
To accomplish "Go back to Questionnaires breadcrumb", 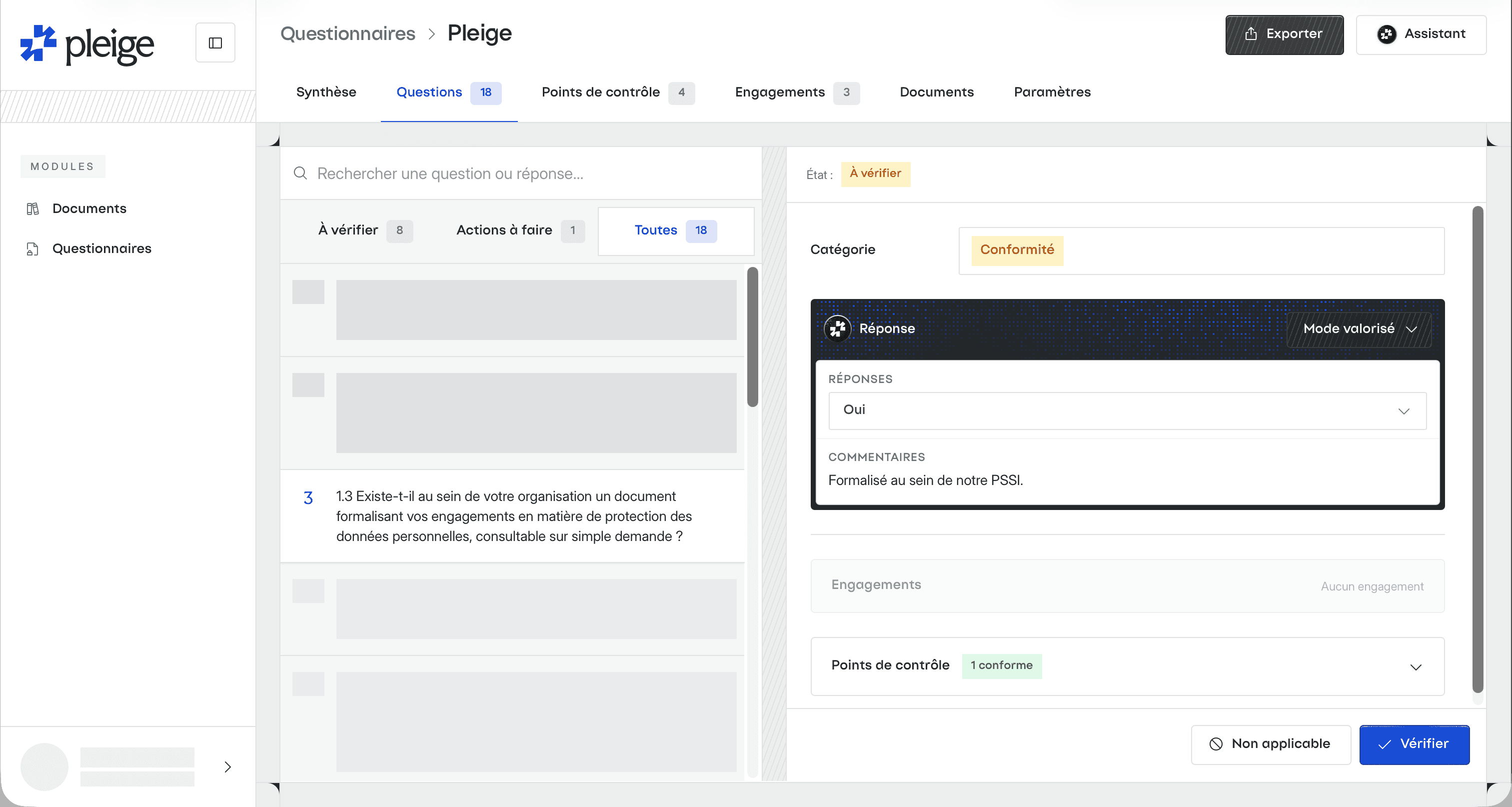I will coord(347,33).
